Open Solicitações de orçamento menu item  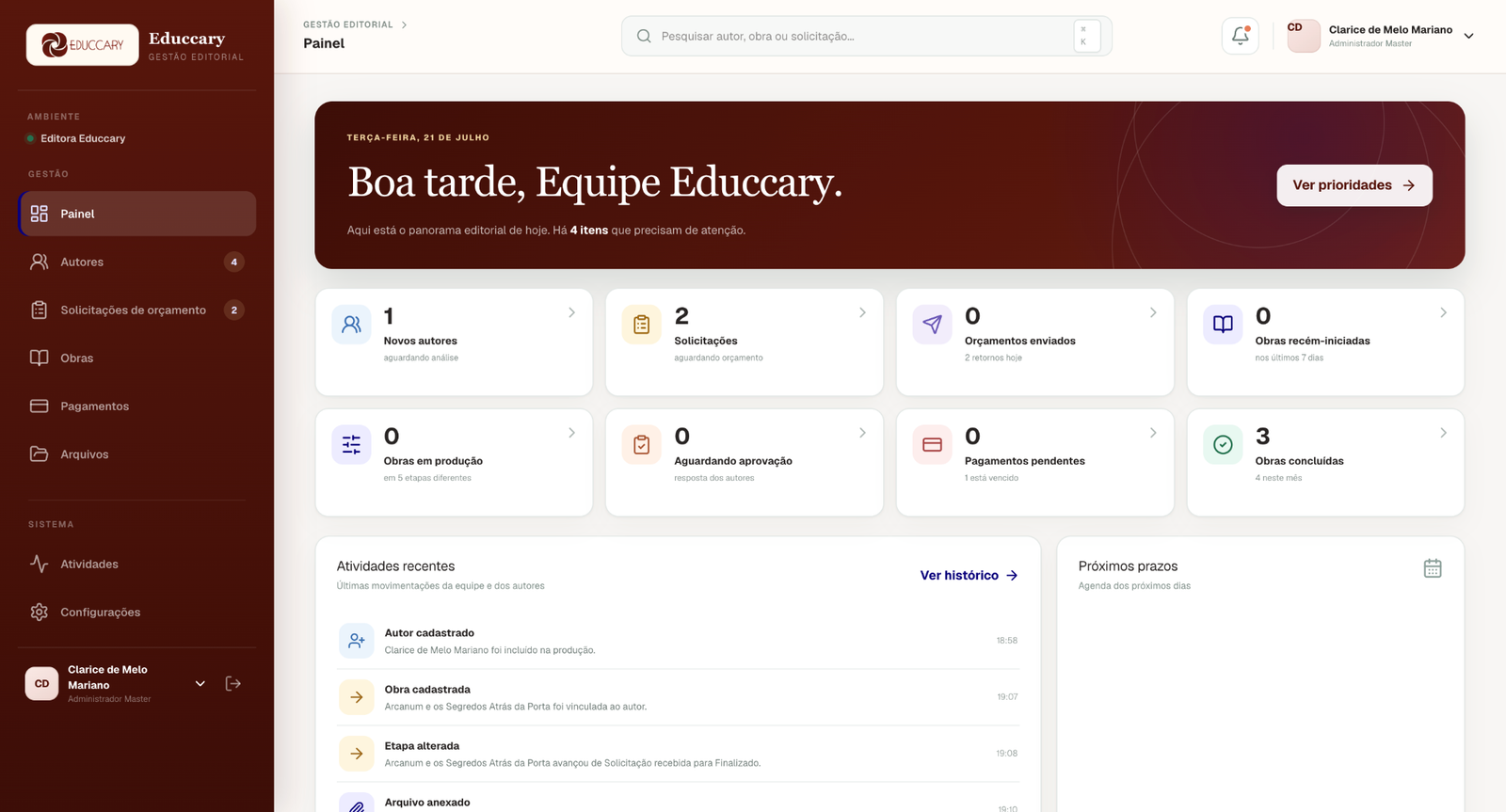(137, 310)
